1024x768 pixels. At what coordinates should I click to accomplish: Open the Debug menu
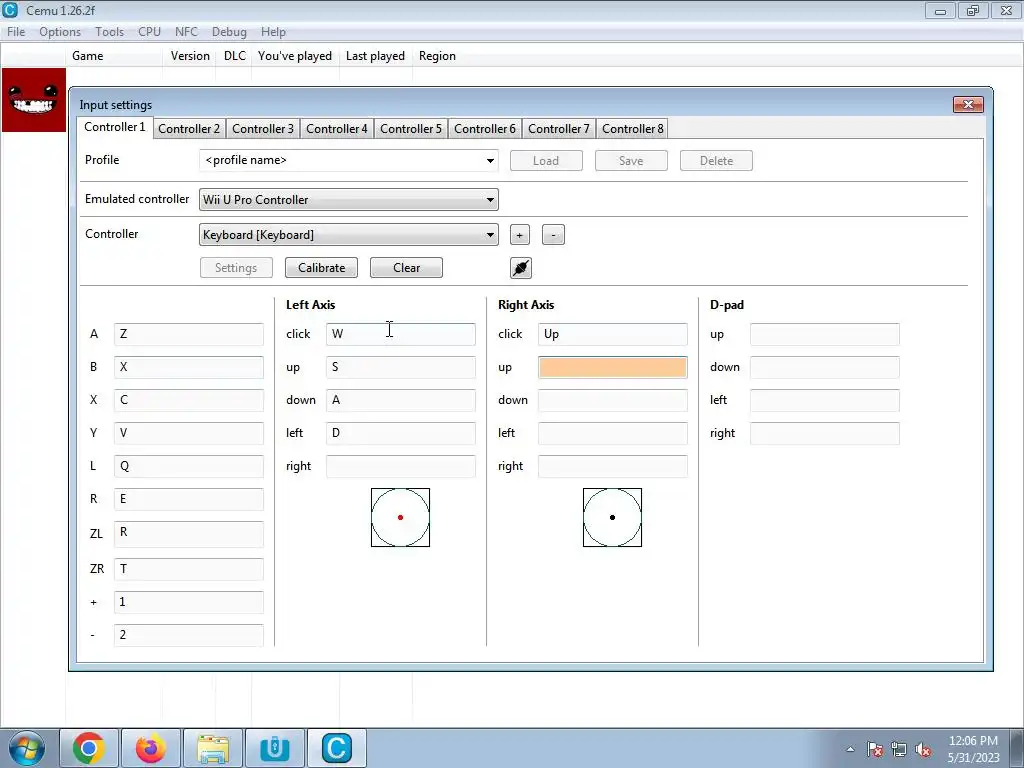[229, 32]
